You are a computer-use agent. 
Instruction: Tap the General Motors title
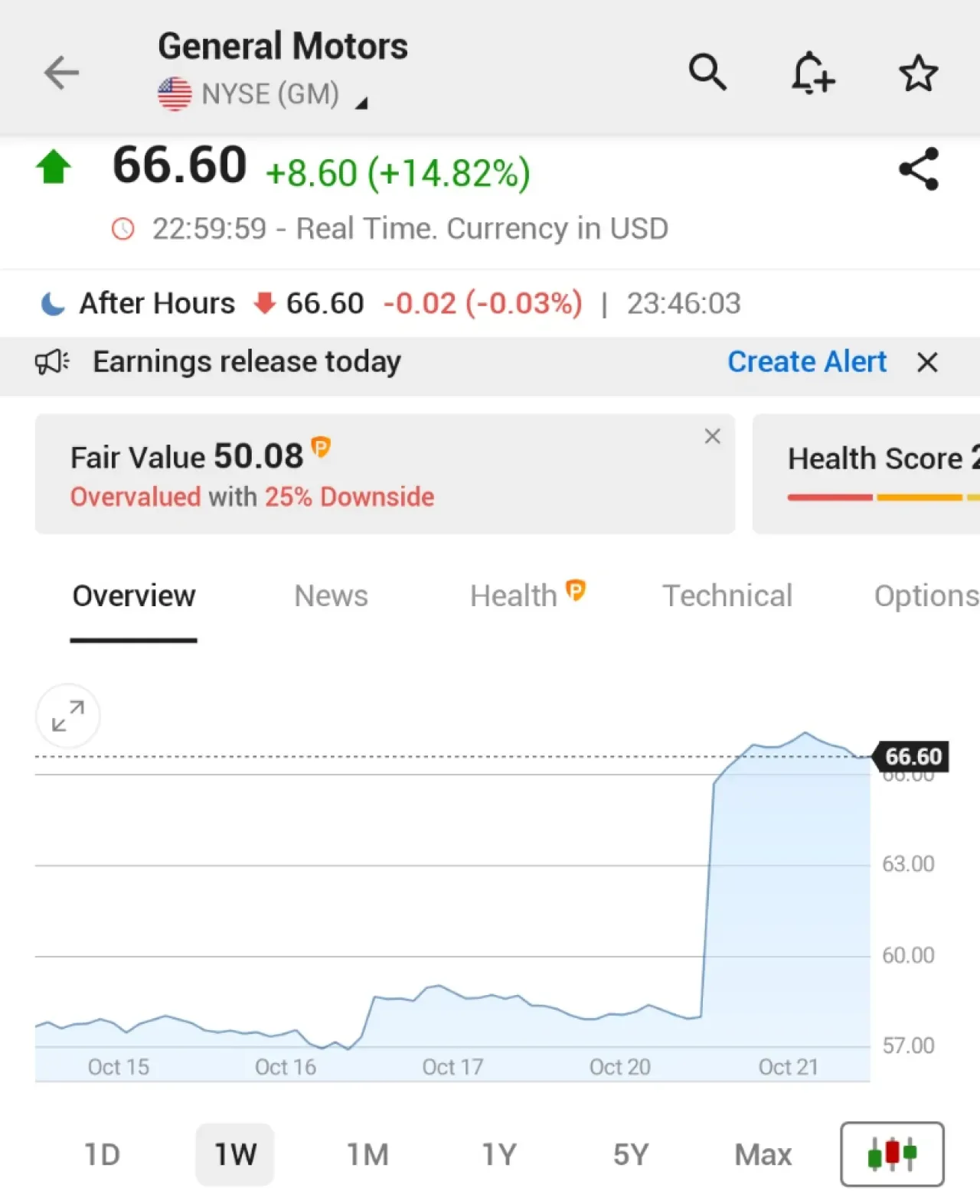283,46
